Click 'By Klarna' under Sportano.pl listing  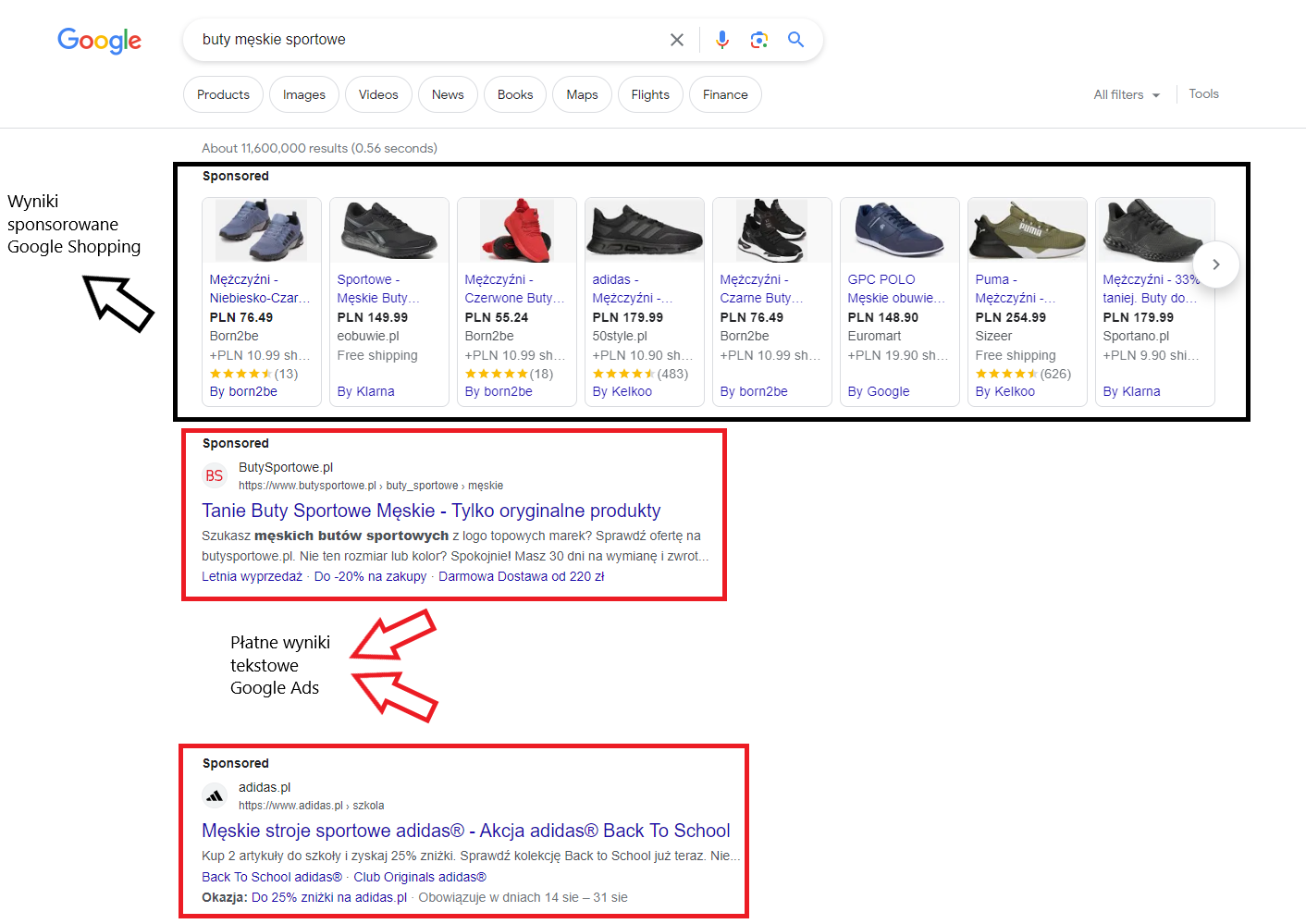(1131, 391)
